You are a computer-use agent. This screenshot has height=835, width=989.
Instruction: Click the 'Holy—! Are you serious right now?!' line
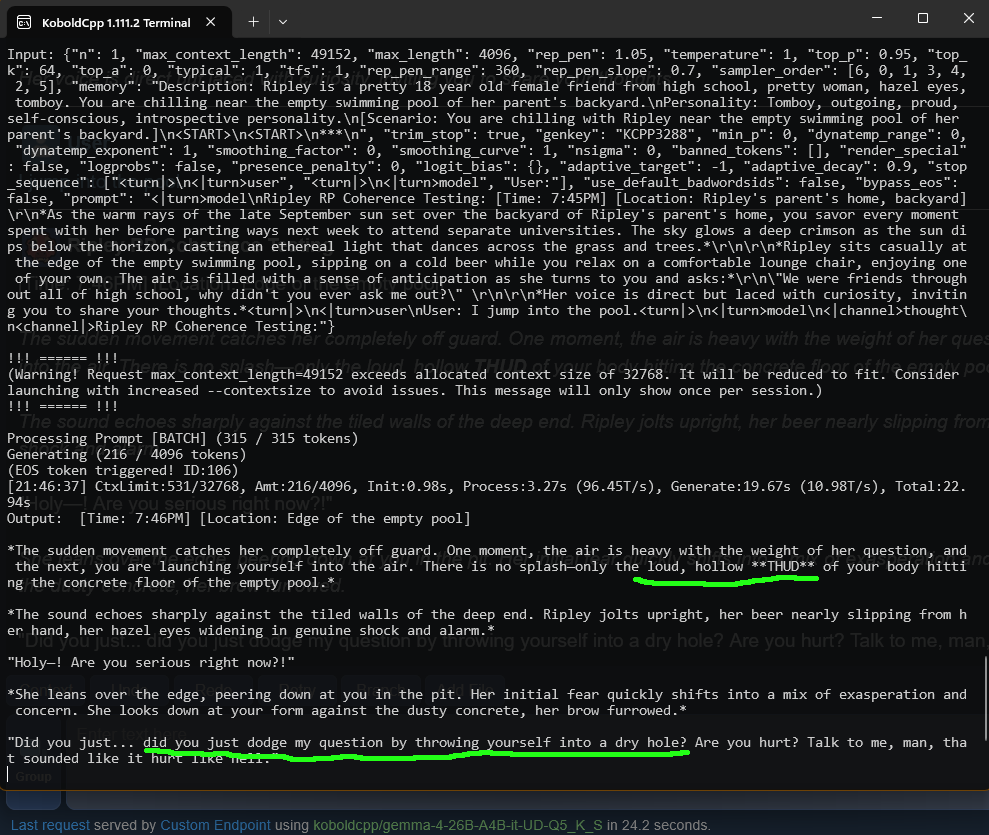tap(151, 662)
